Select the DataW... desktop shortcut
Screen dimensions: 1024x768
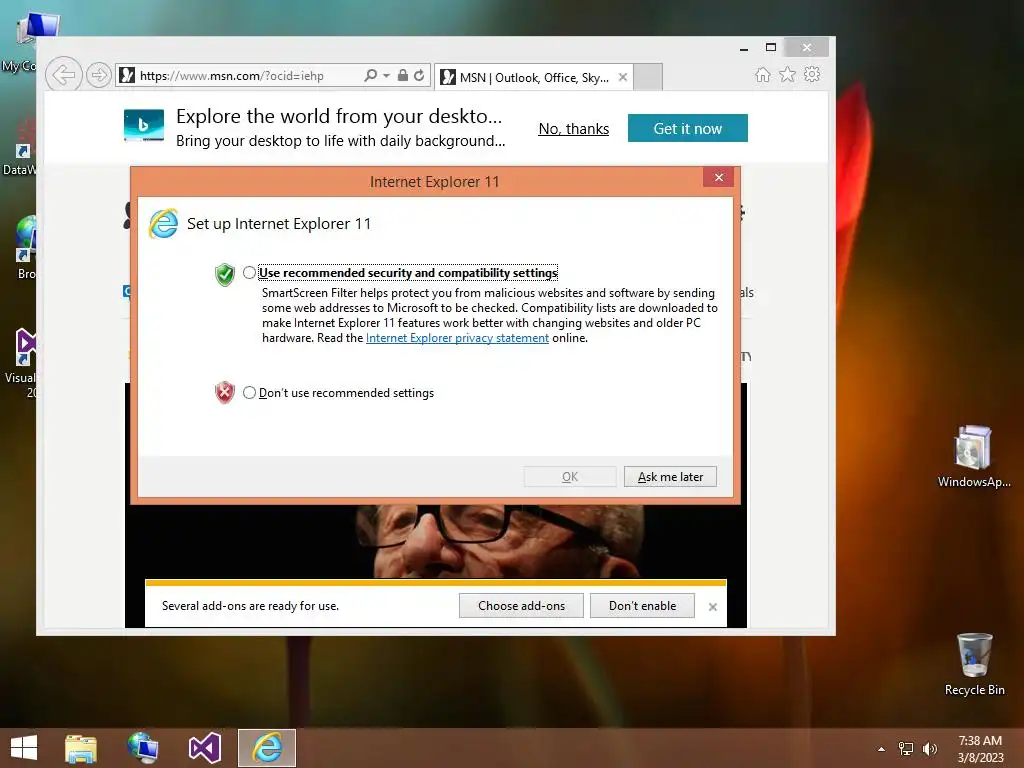(x=20, y=147)
